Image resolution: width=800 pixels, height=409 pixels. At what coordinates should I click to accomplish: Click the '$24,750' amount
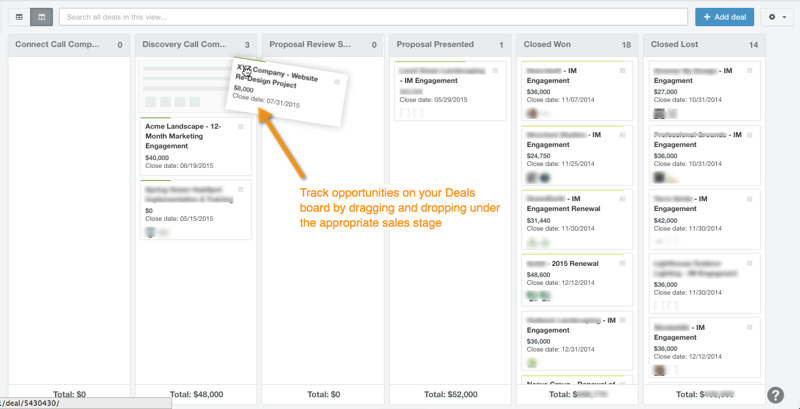(538, 156)
